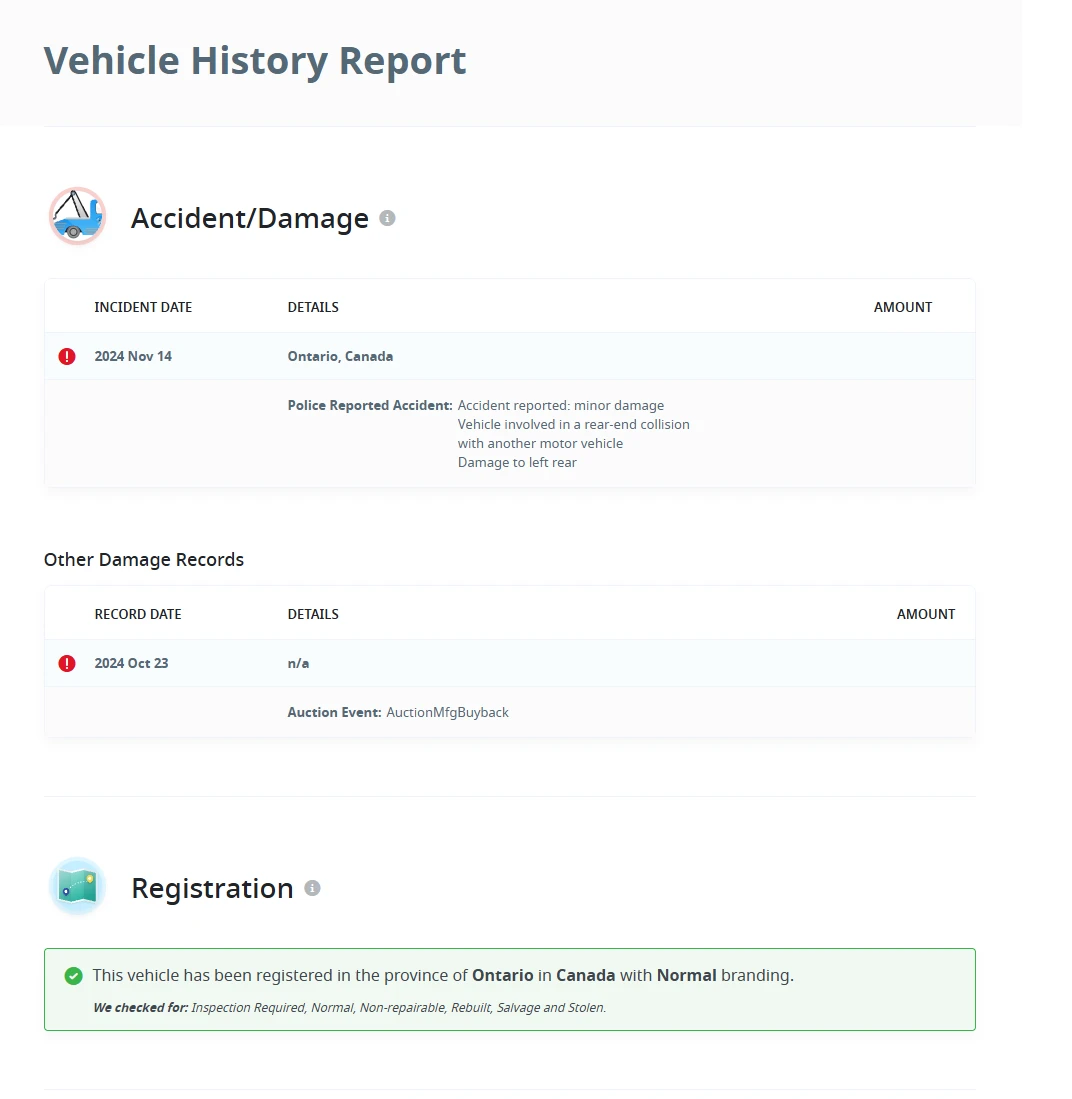Select bold 'Ontario' in the registration notice
Screen dimensions: 1072x1099
click(503, 975)
